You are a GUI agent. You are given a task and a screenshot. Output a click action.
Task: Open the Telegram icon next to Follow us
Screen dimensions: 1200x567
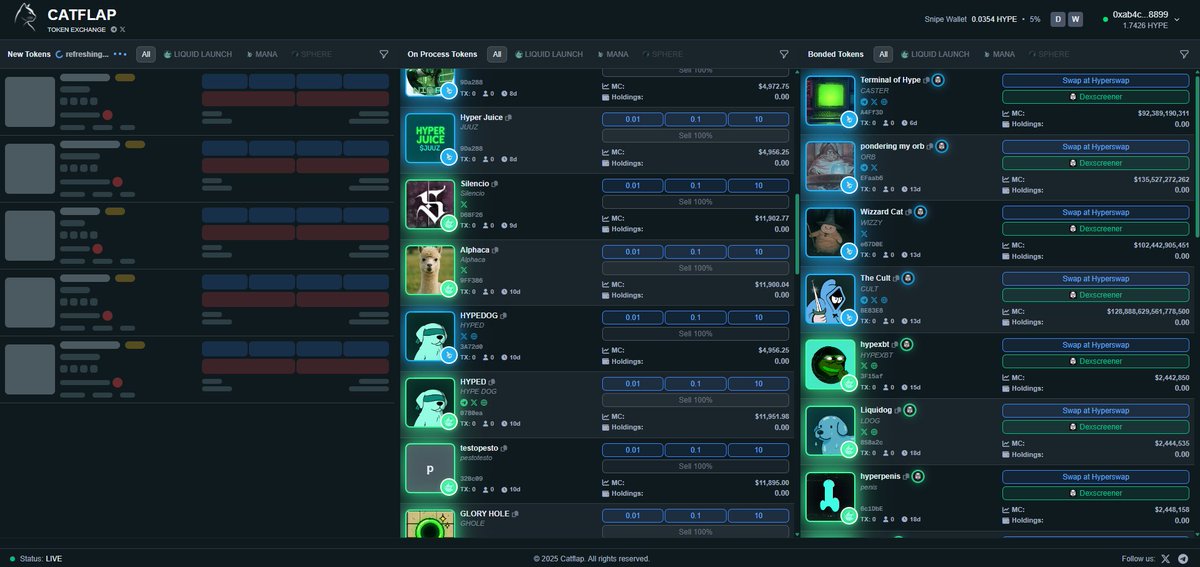click(1183, 559)
